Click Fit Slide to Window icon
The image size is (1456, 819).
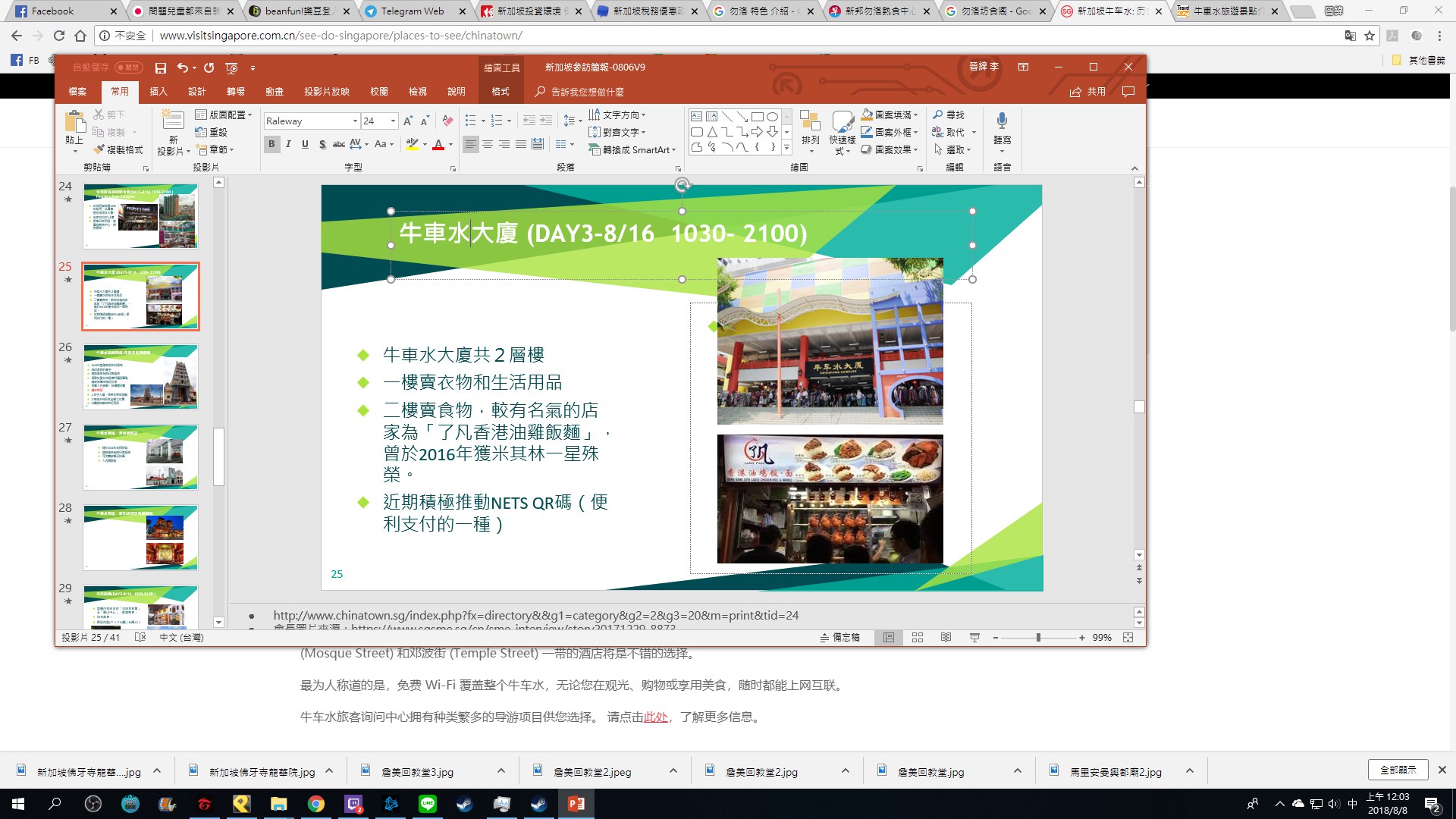pos(1128,638)
